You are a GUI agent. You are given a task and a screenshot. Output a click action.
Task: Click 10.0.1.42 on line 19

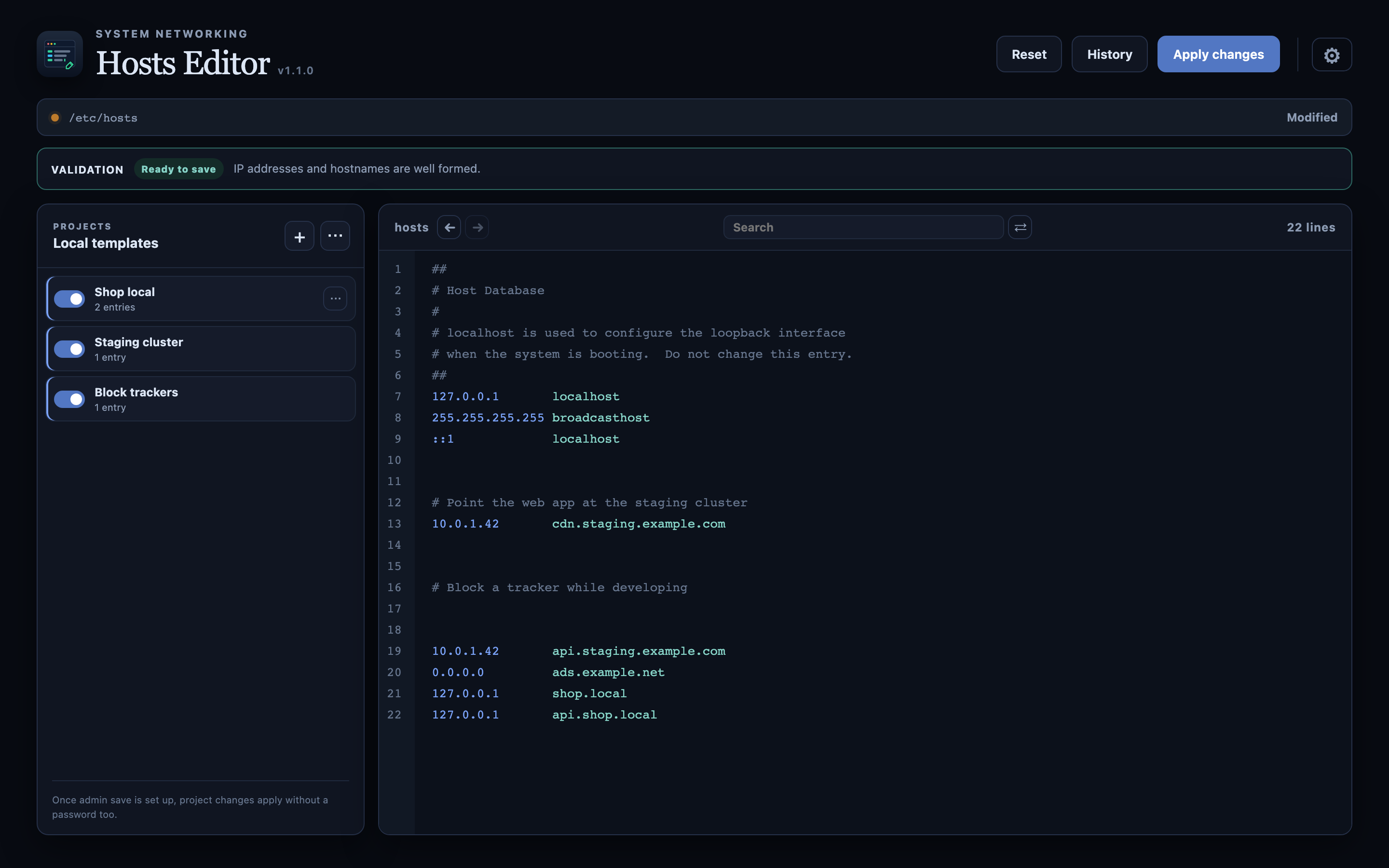[x=465, y=651]
